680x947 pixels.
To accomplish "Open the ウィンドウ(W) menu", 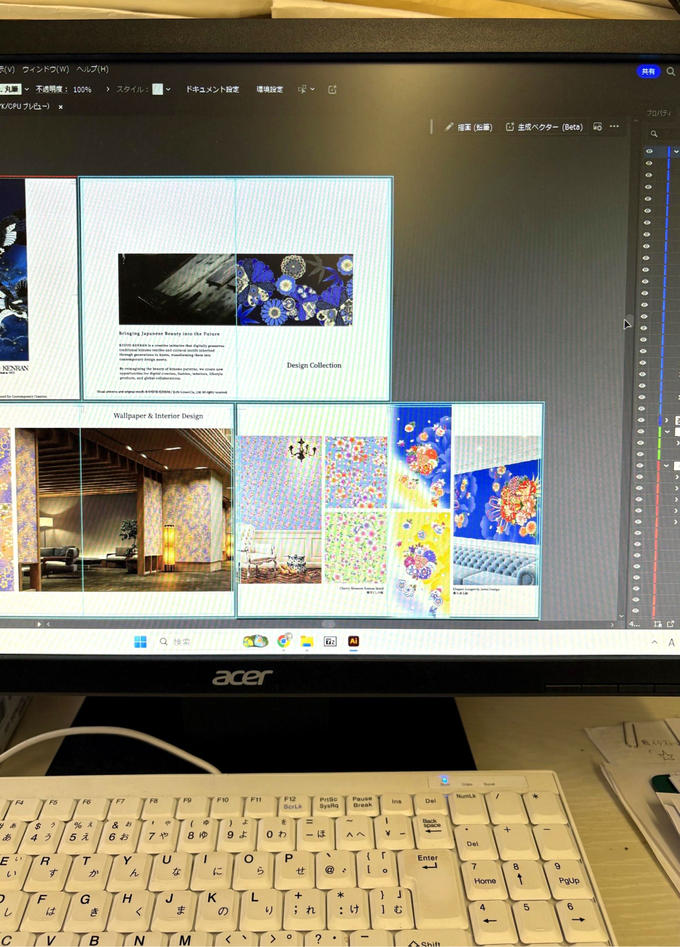I will 45,69.
